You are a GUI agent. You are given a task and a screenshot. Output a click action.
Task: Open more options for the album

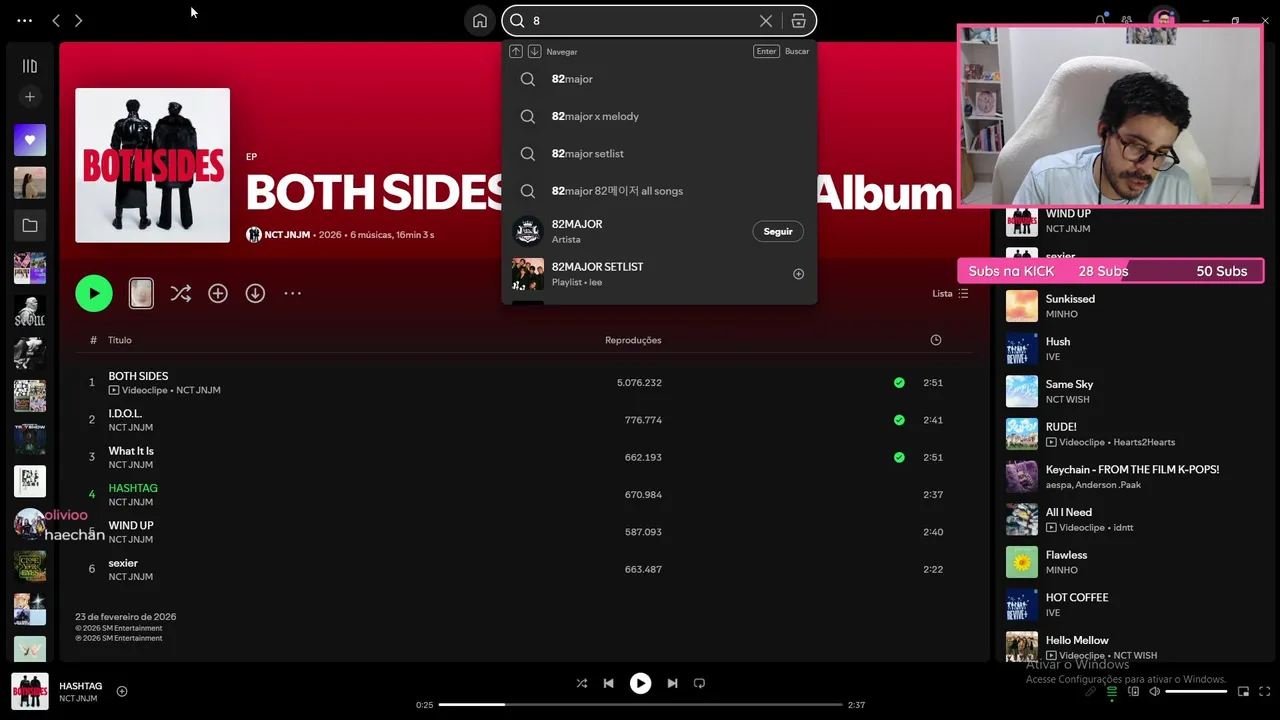click(292, 293)
